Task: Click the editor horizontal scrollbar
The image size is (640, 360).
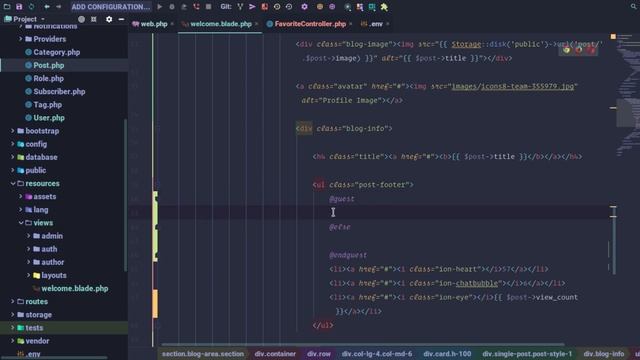Action: 362,344
